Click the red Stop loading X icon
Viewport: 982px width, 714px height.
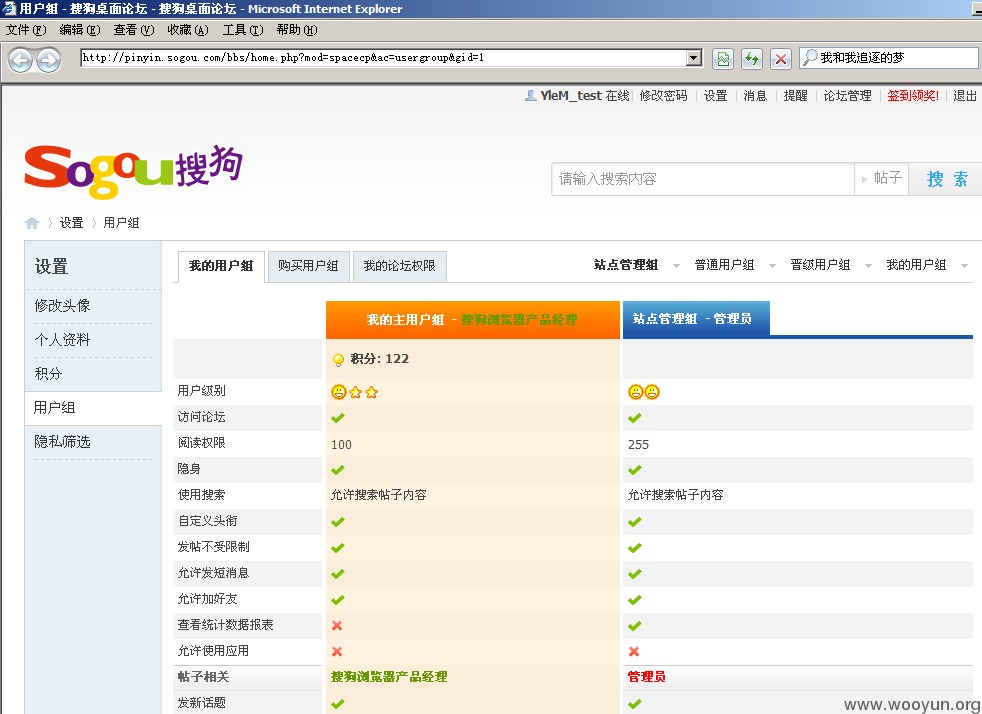click(x=780, y=59)
